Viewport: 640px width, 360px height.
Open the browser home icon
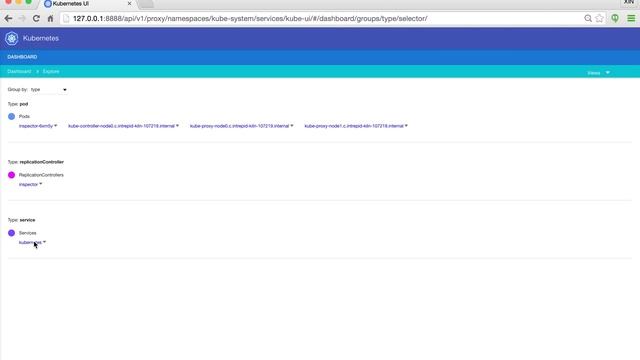pyautogui.click(x=50, y=18)
